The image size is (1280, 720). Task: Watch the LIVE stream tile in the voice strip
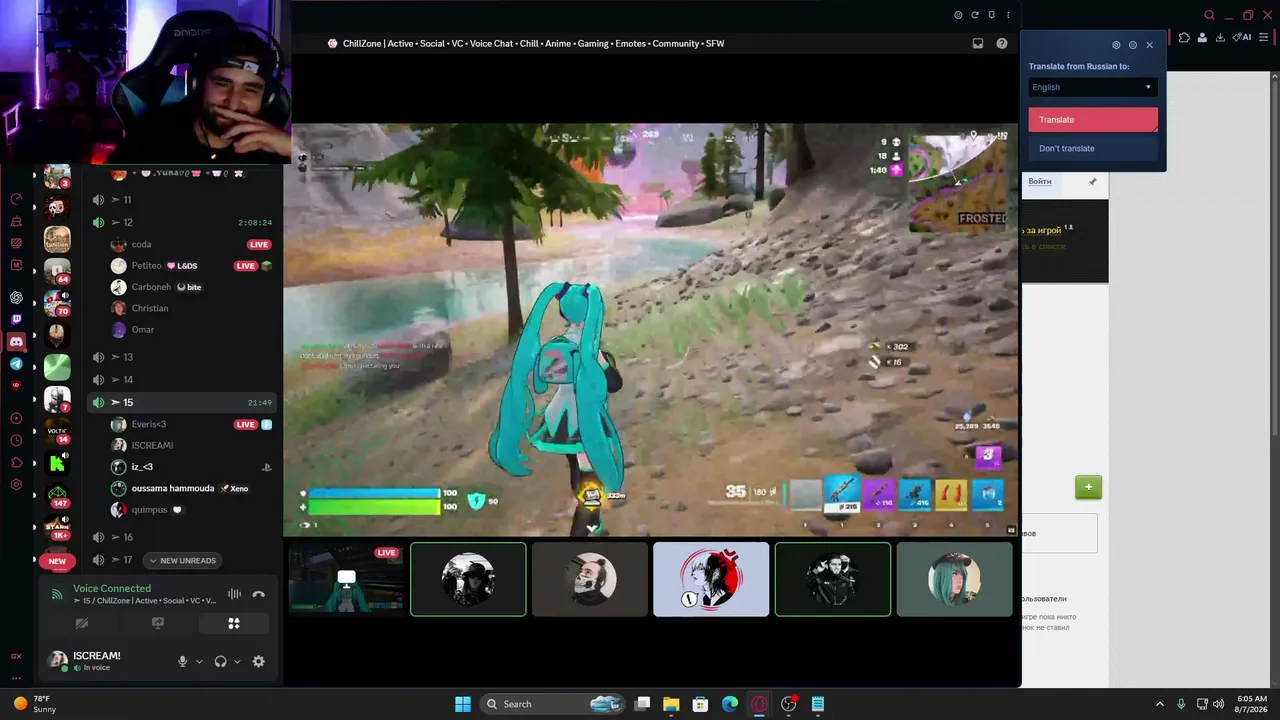click(x=346, y=579)
